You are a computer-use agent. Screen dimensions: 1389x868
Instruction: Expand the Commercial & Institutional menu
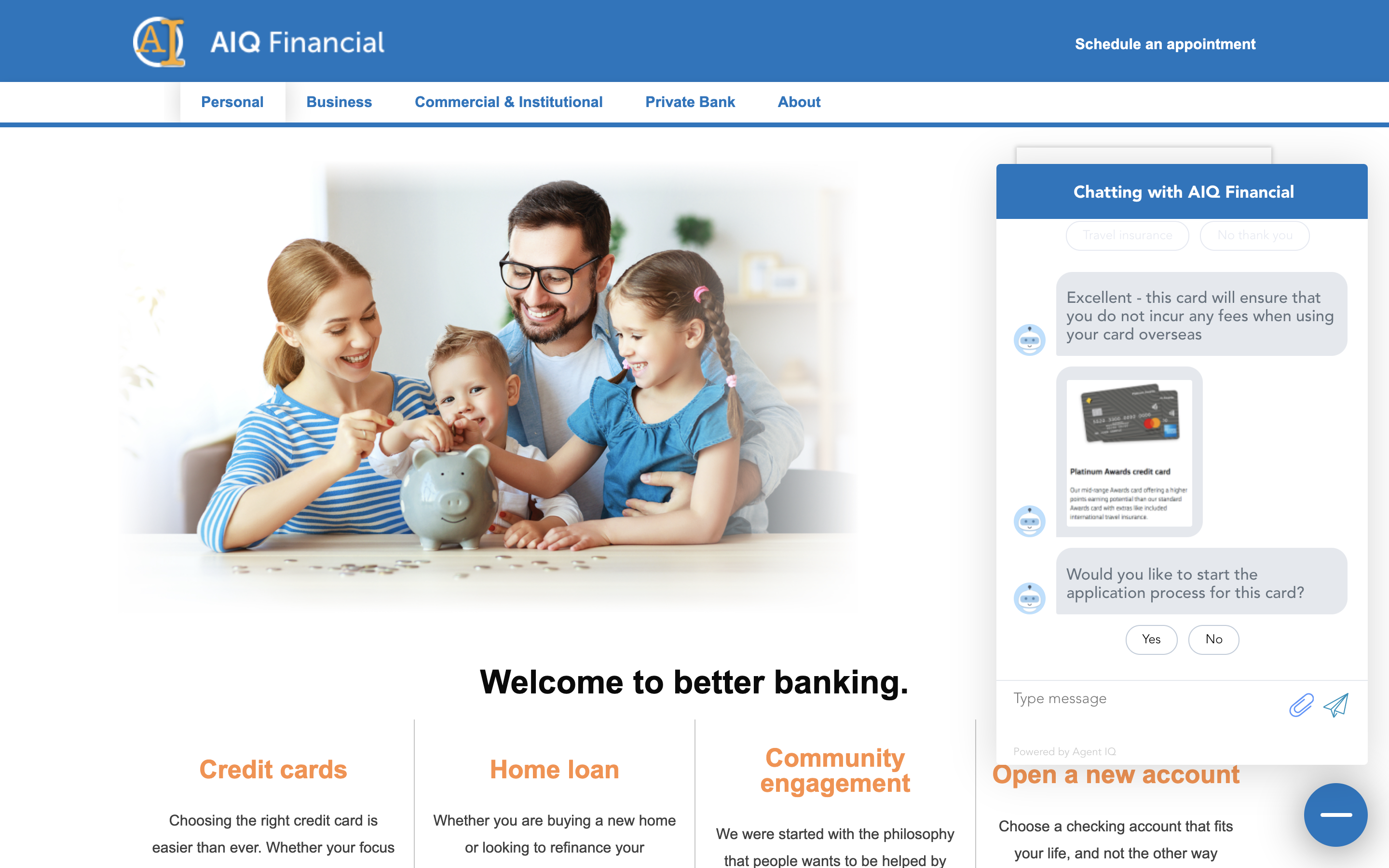click(509, 101)
